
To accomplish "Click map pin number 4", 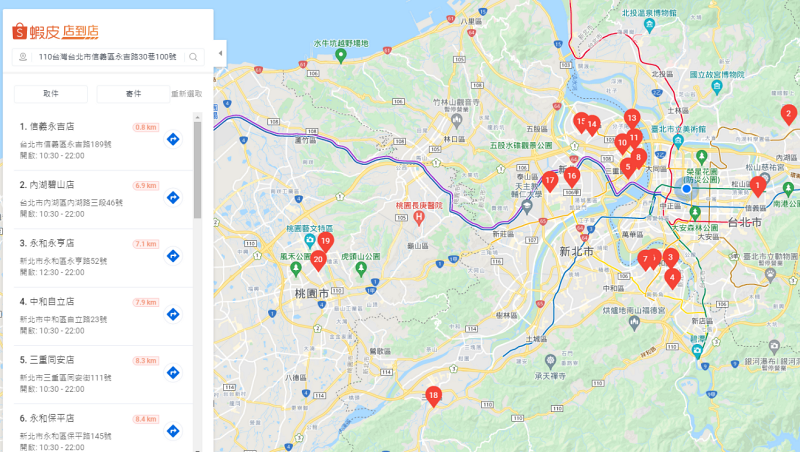I will pos(672,279).
